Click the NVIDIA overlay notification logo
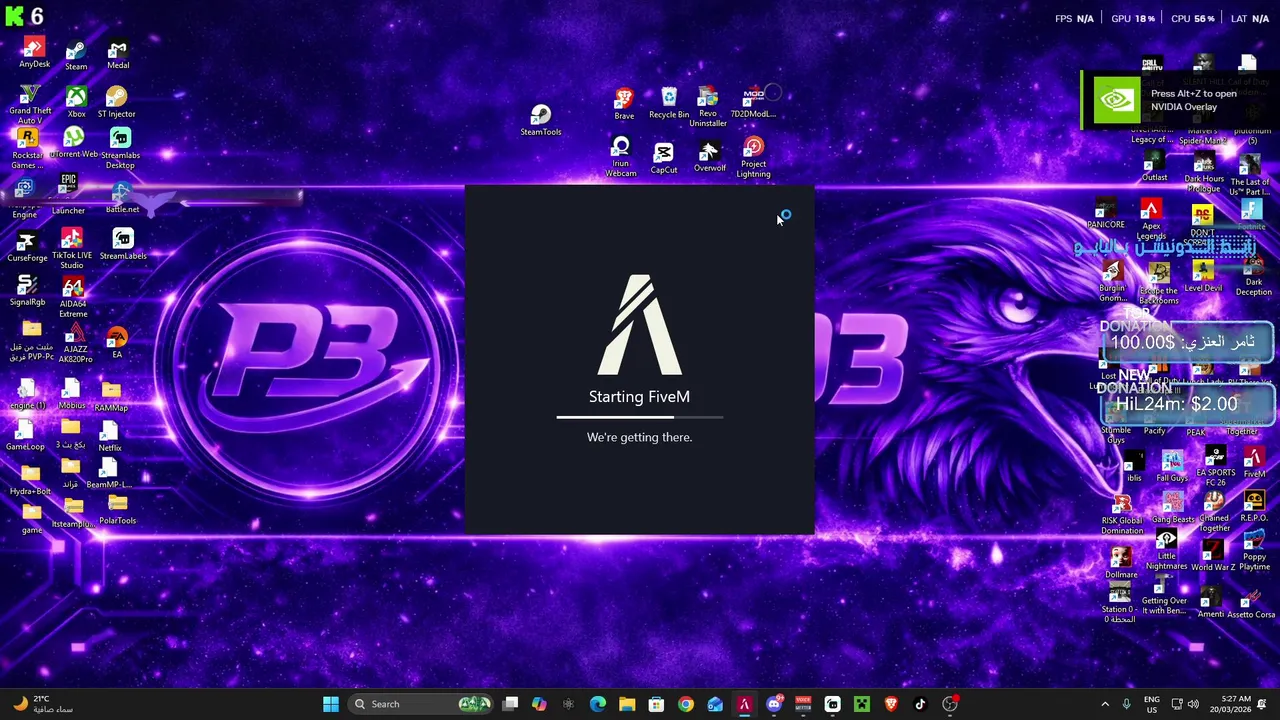The width and height of the screenshot is (1280, 720). coord(1116,100)
